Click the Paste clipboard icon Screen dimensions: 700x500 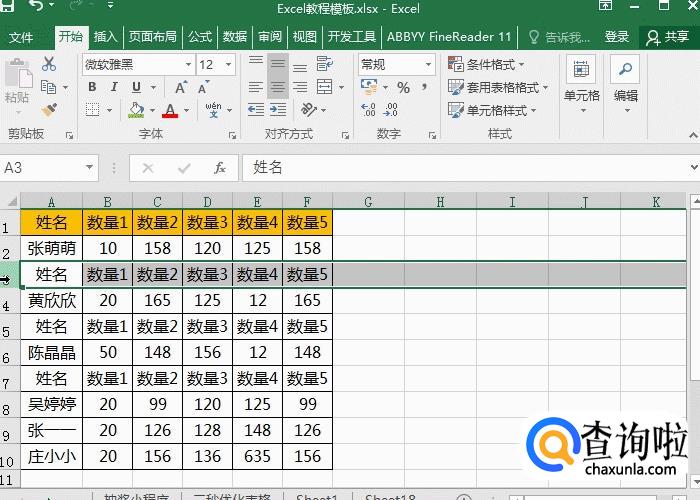(x=18, y=74)
